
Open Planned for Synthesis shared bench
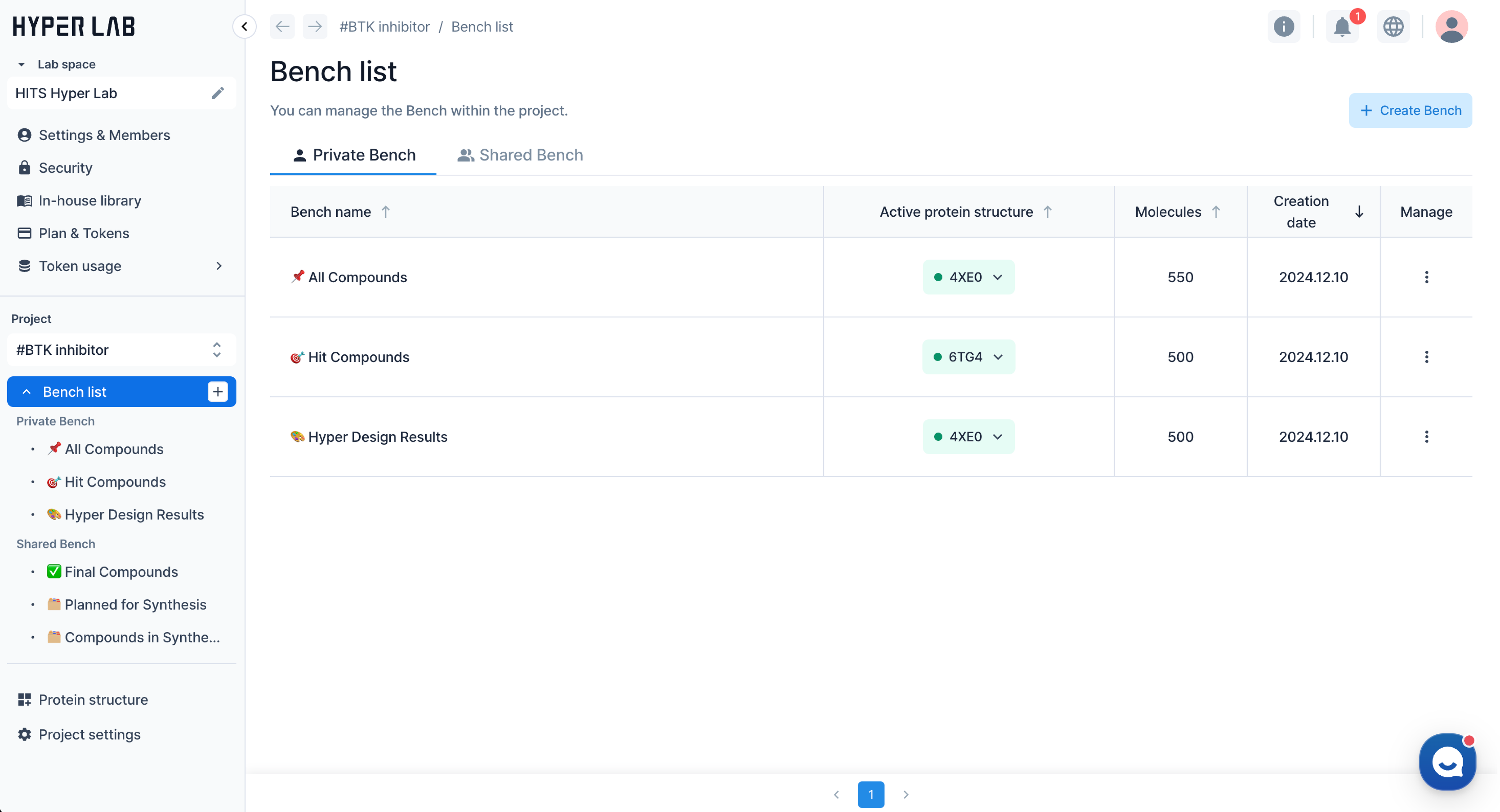coord(135,605)
